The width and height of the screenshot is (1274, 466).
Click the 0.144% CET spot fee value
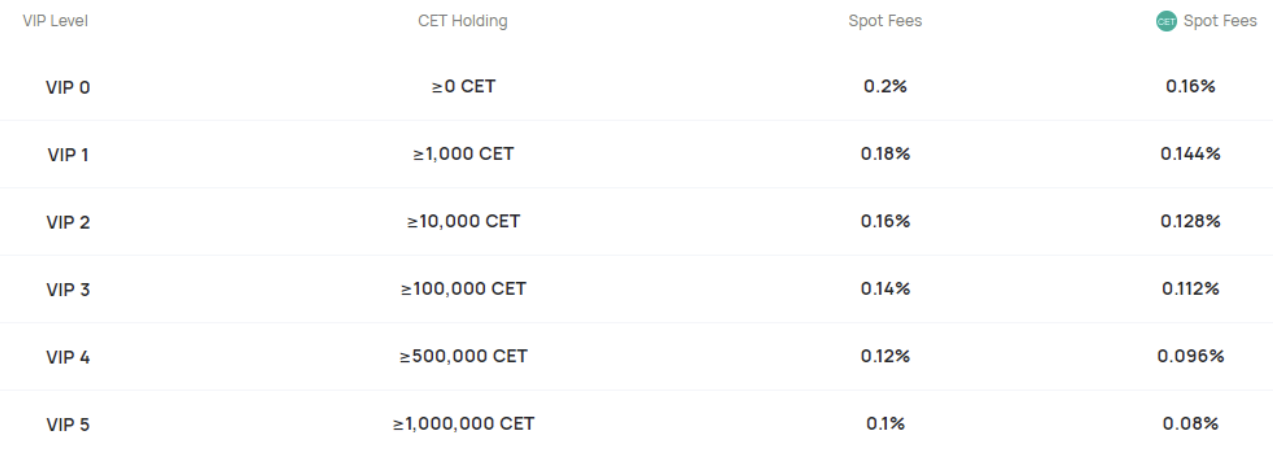1190,154
